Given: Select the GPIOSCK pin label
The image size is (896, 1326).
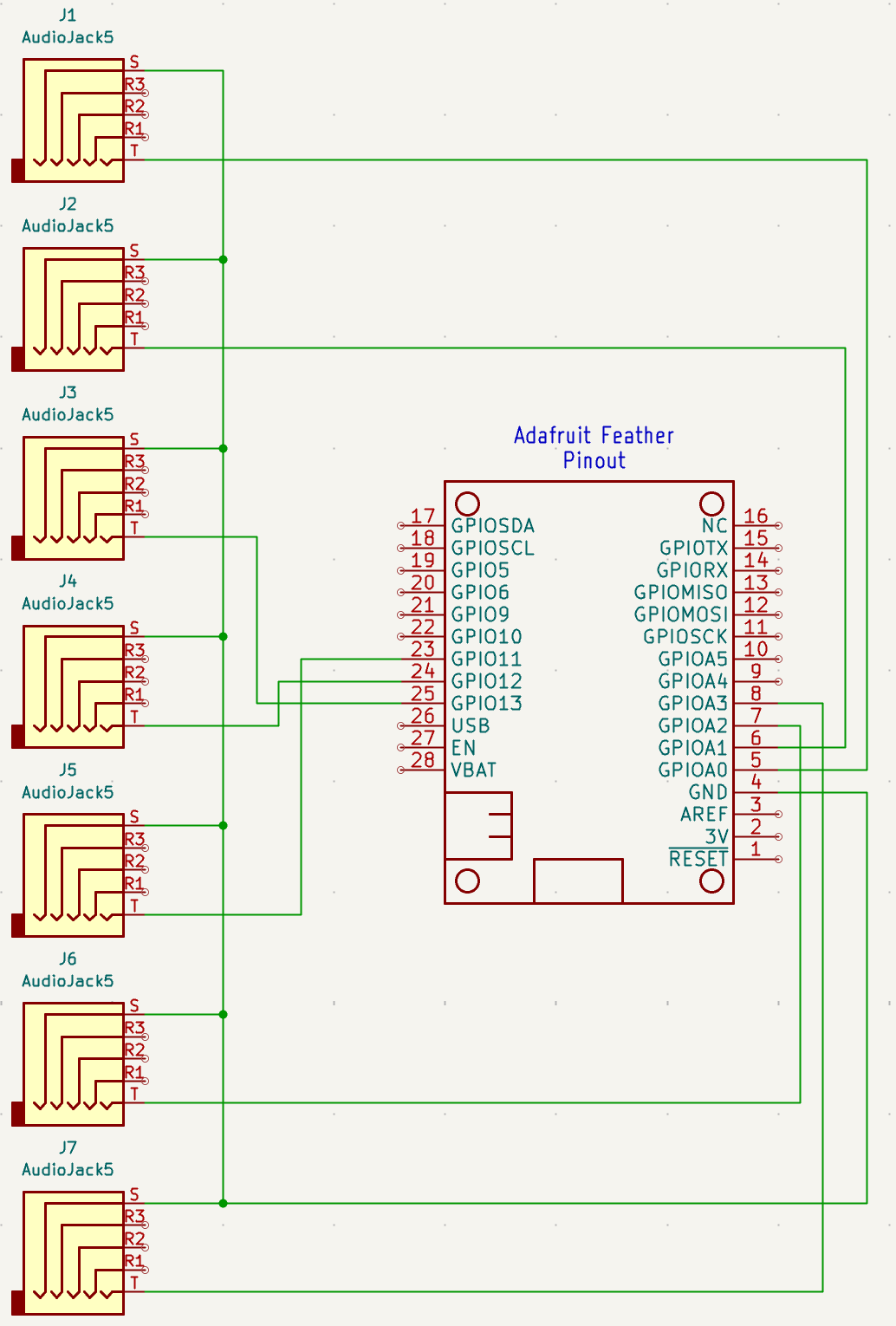Looking at the screenshot, I should point(685,637).
